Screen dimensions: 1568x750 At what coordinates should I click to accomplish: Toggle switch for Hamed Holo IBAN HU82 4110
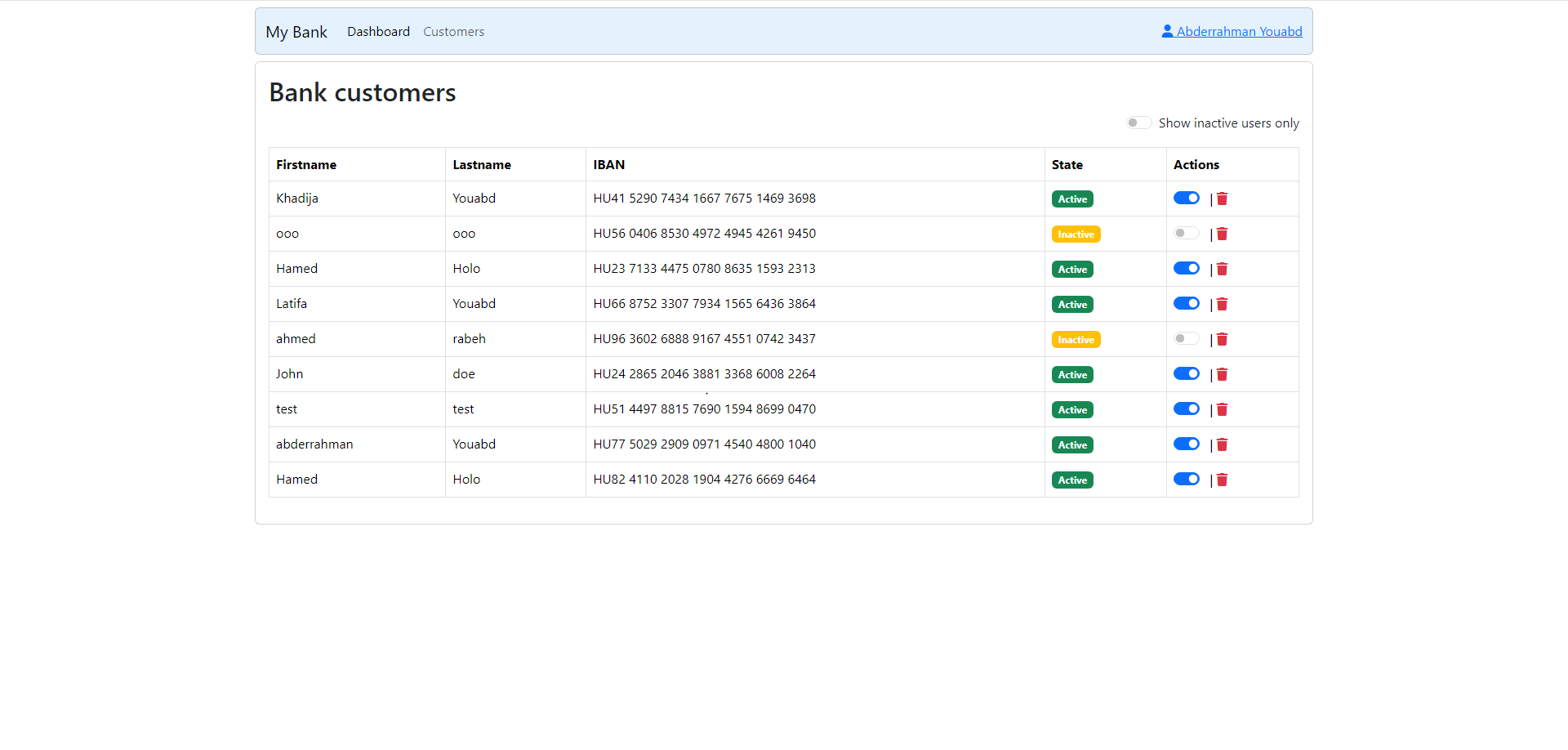(x=1187, y=479)
